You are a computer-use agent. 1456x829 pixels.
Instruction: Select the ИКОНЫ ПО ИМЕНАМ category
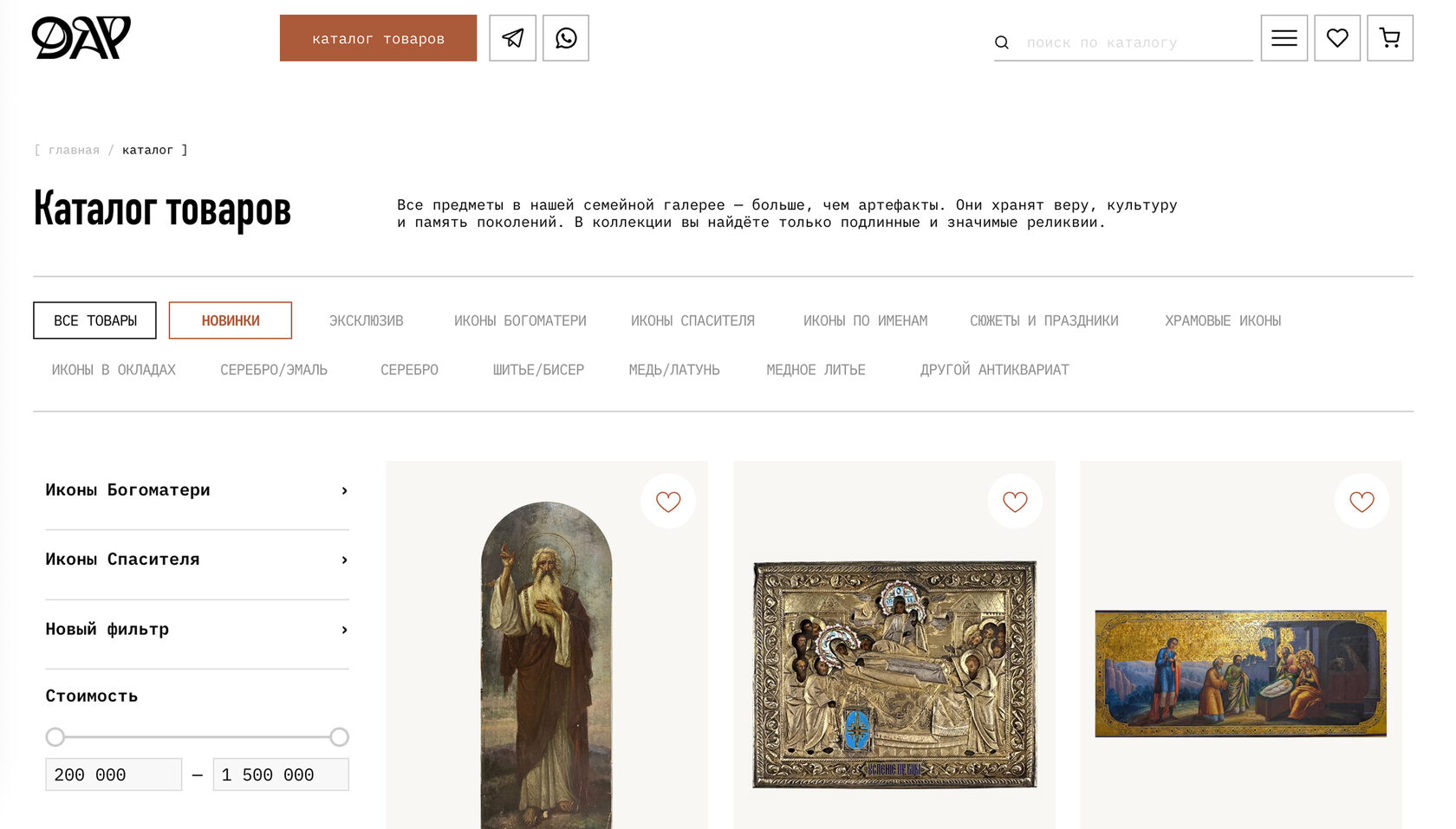coord(865,321)
